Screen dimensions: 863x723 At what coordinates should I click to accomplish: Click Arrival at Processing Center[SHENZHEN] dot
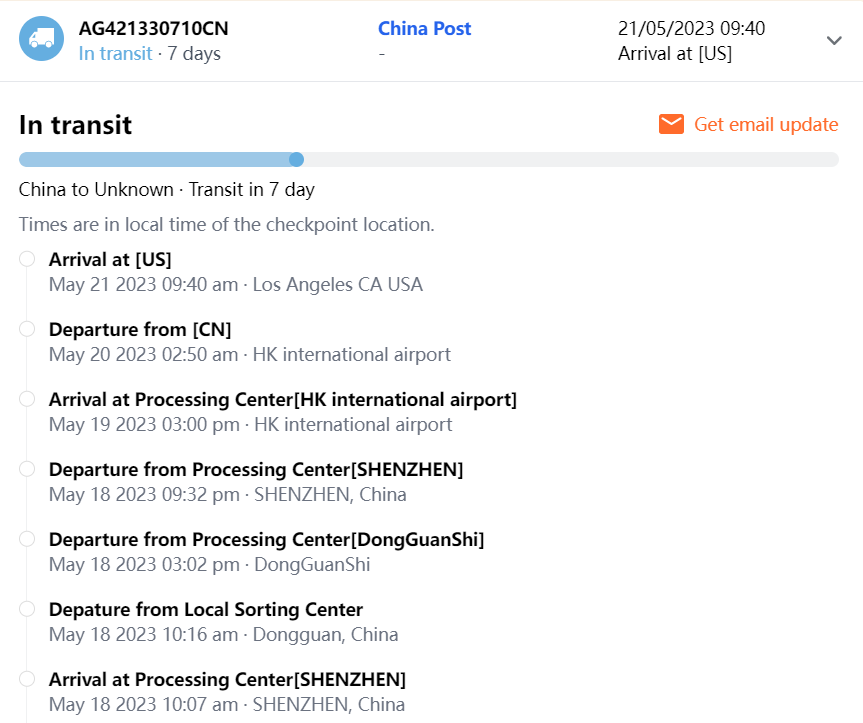pyautogui.click(x=27, y=679)
